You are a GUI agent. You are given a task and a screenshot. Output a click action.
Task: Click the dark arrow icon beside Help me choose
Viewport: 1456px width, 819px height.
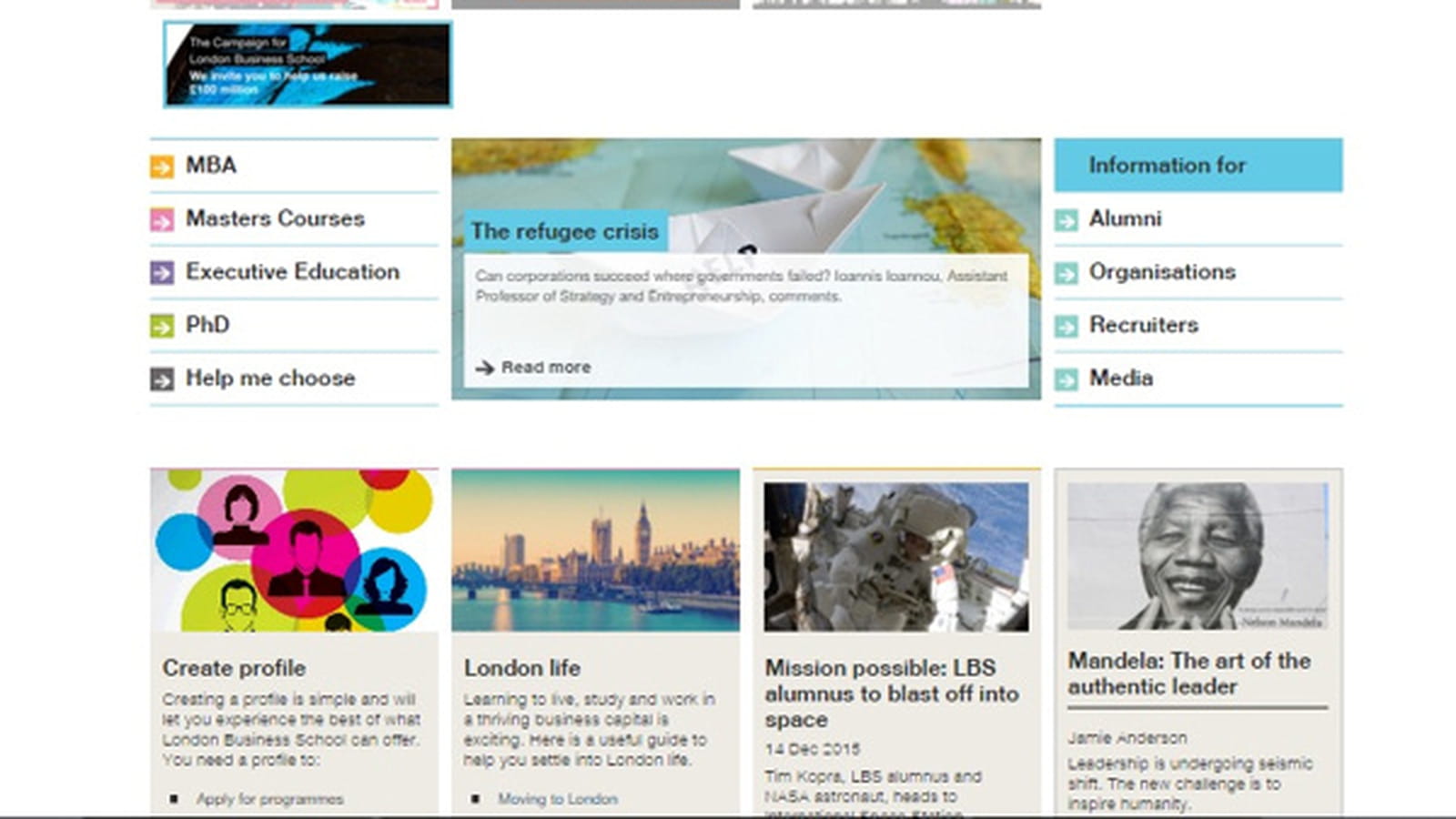[162, 379]
